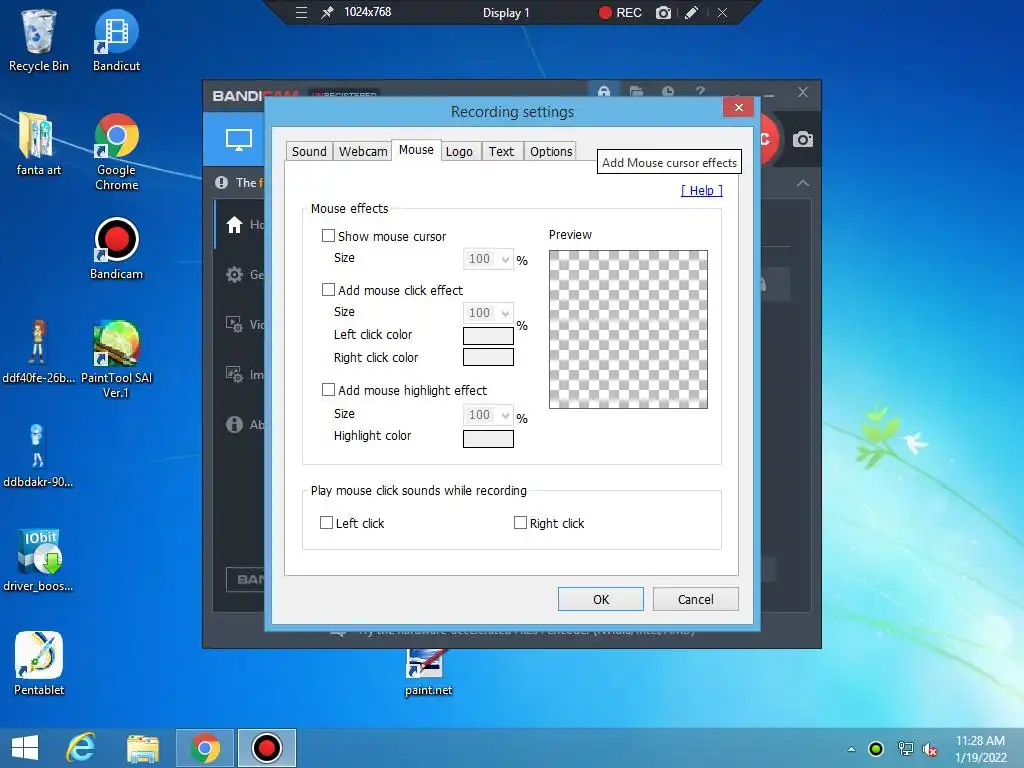
Task: Switch to Bandicam taskbar button
Action: 266,748
